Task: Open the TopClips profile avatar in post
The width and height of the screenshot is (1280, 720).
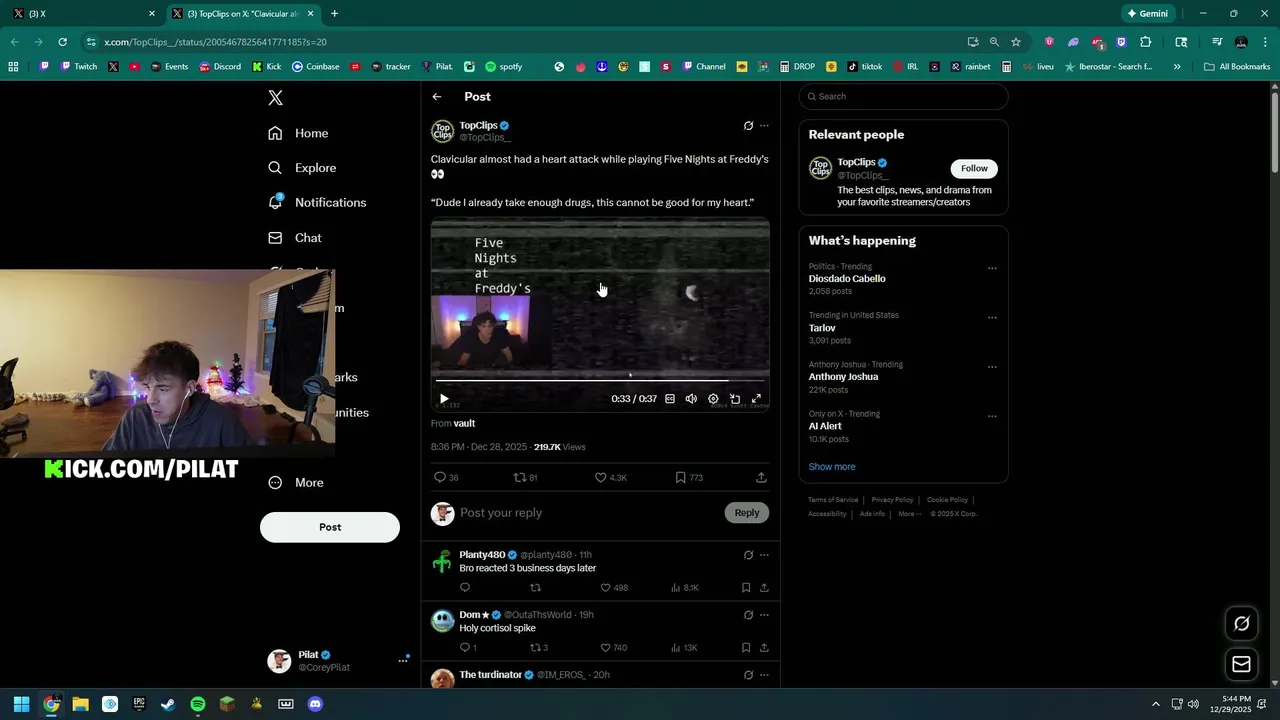Action: tap(442, 131)
